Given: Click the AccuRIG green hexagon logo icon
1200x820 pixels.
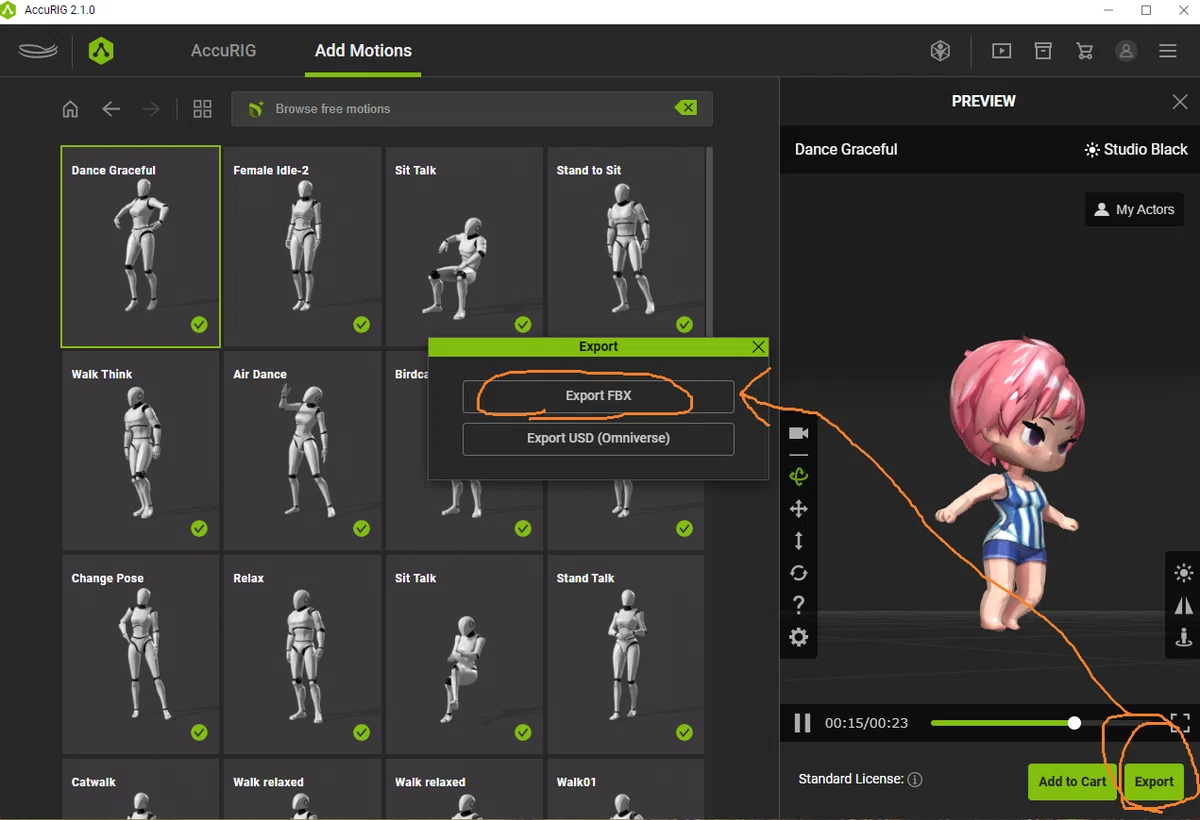Looking at the screenshot, I should [x=101, y=51].
